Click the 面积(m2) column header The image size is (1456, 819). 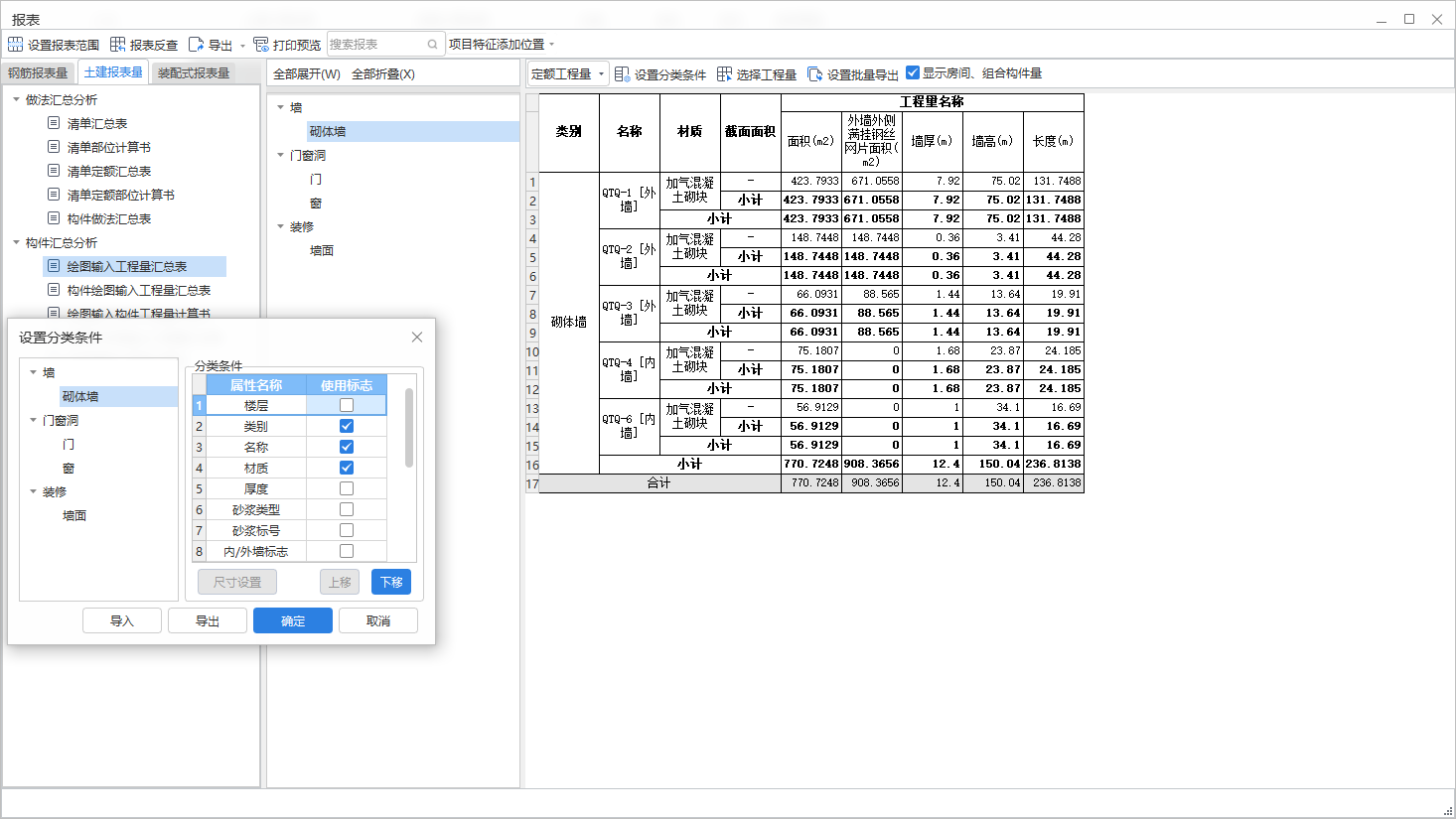pyautogui.click(x=810, y=141)
